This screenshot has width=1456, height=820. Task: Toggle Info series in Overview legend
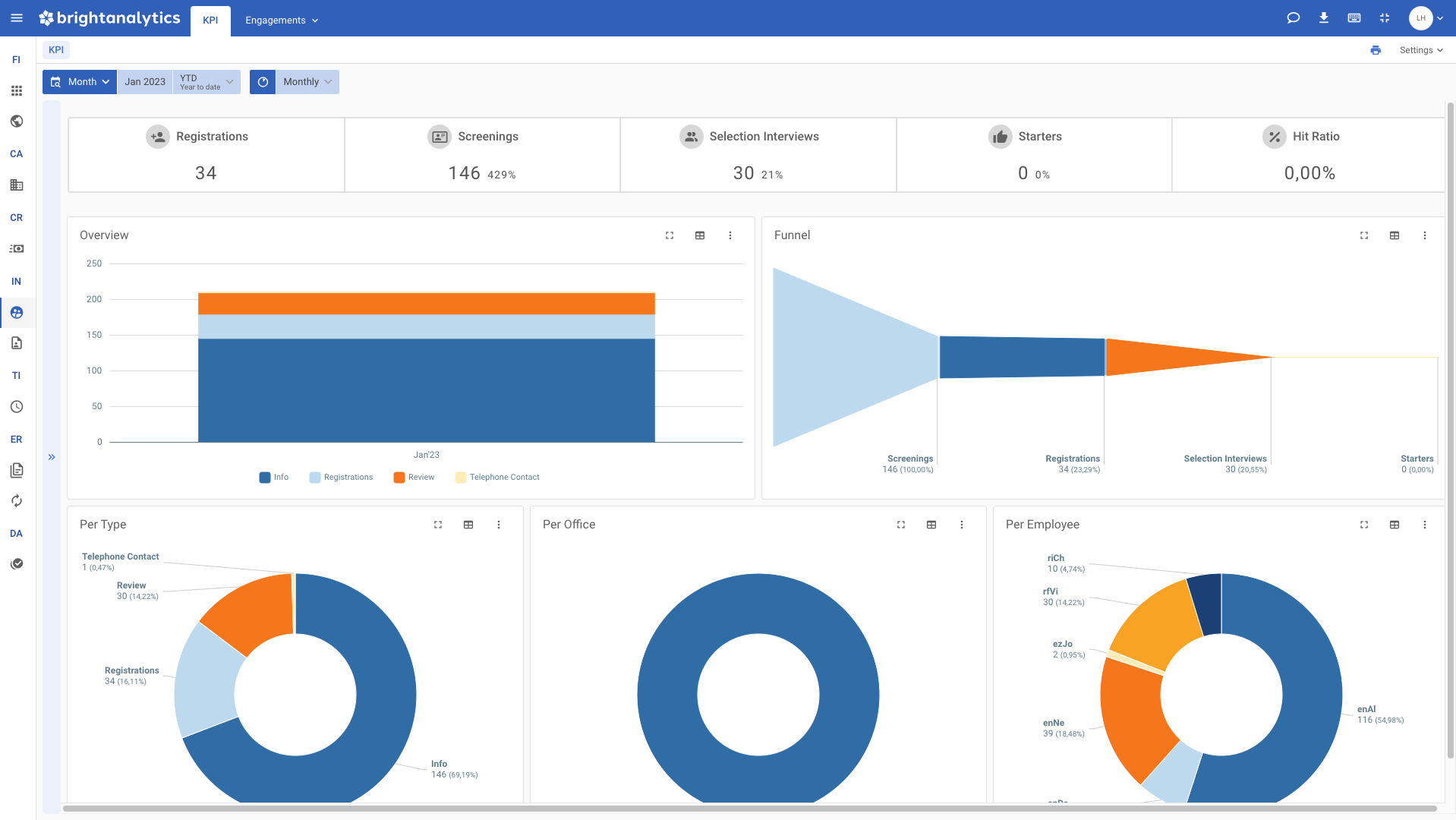point(274,478)
